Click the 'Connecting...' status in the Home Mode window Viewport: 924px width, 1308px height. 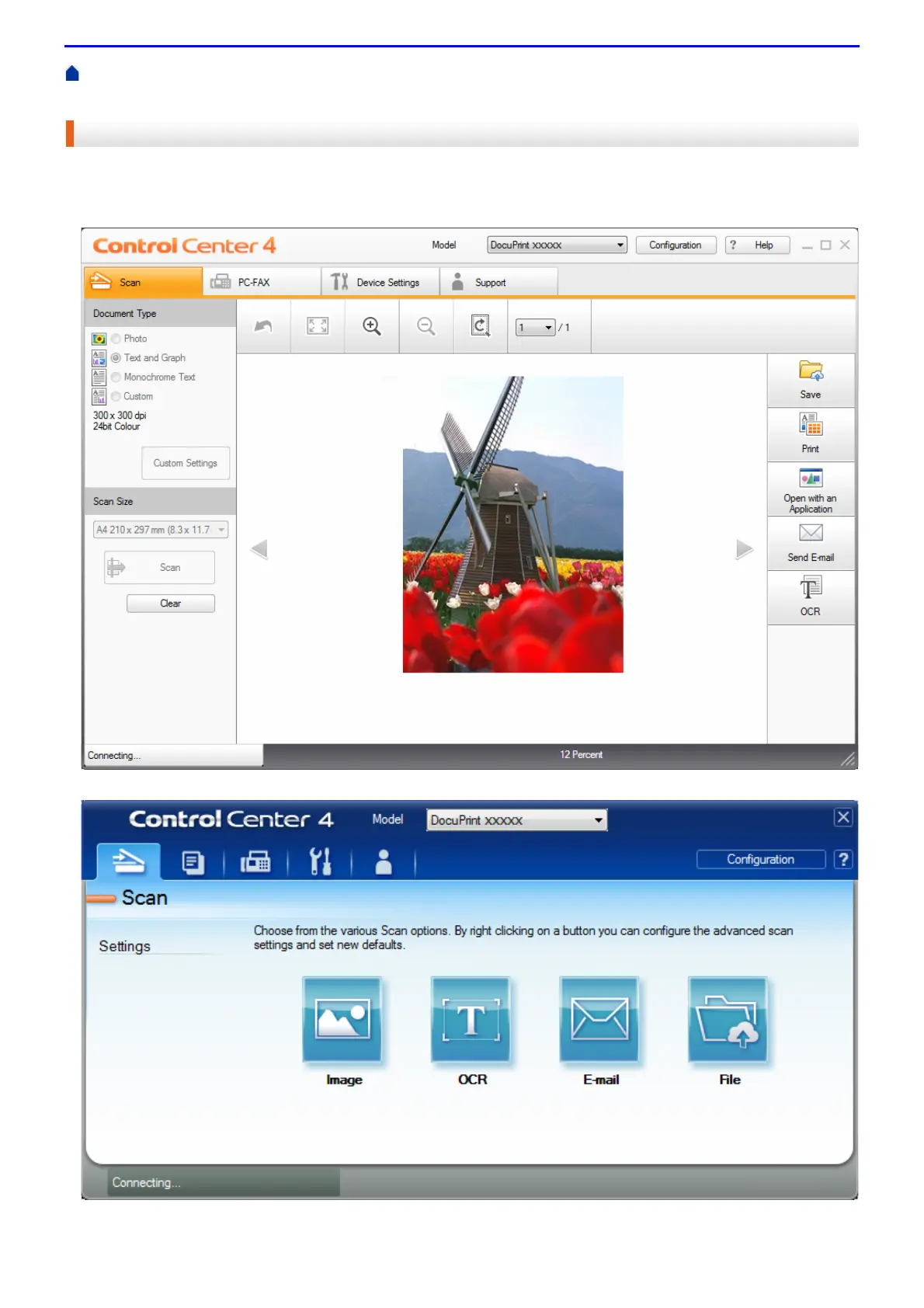pyautogui.click(x=114, y=756)
